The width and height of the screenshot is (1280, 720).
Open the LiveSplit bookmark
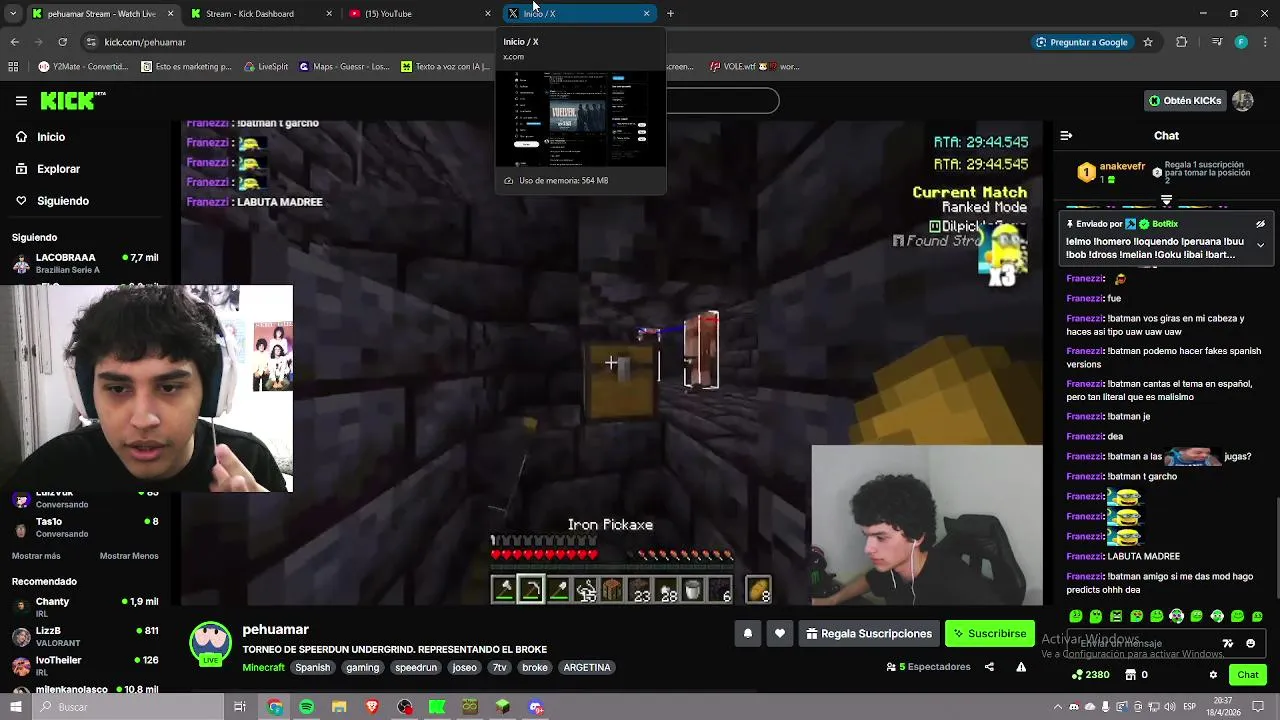pyautogui.click(x=265, y=67)
